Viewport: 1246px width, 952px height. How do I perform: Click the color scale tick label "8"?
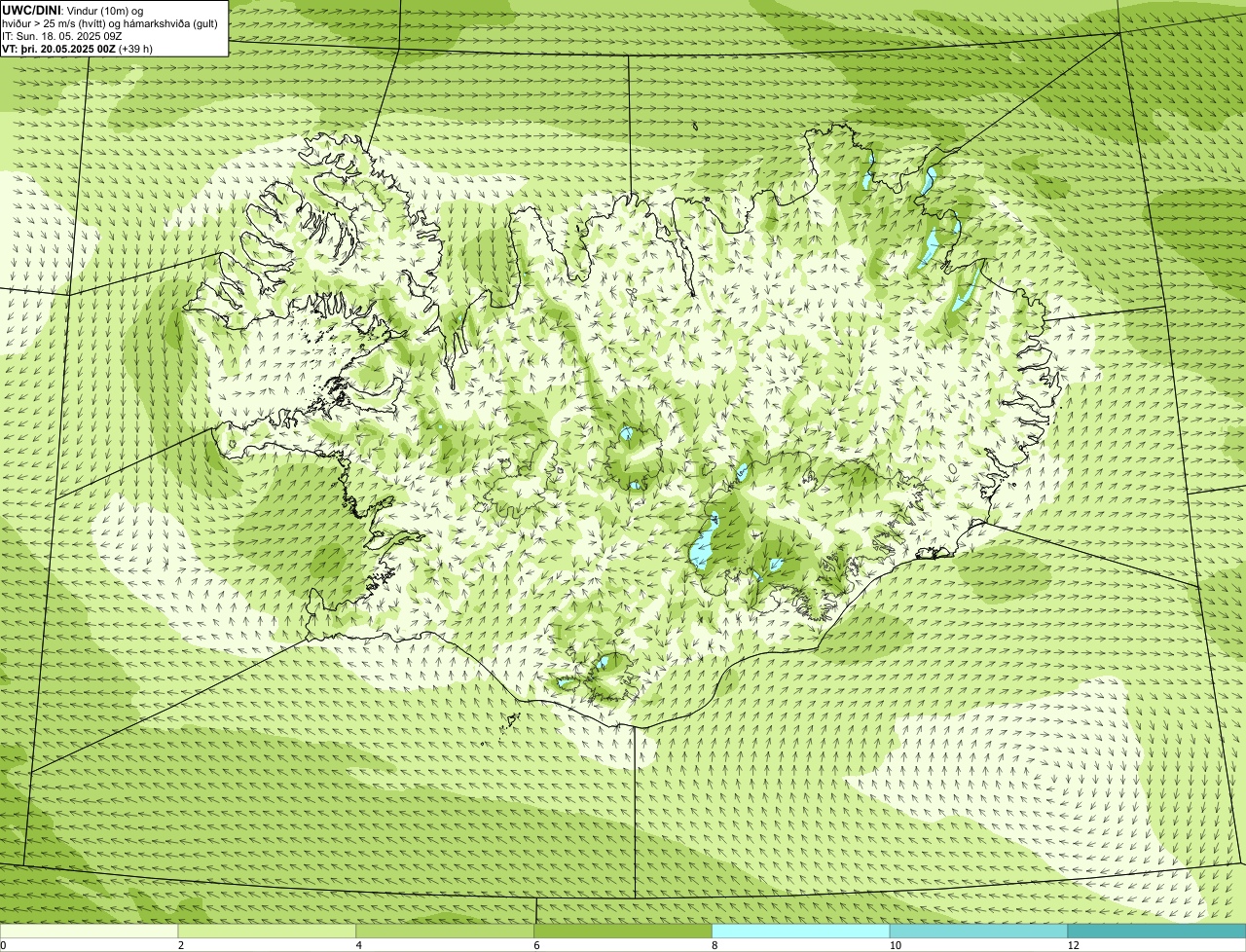(x=714, y=945)
